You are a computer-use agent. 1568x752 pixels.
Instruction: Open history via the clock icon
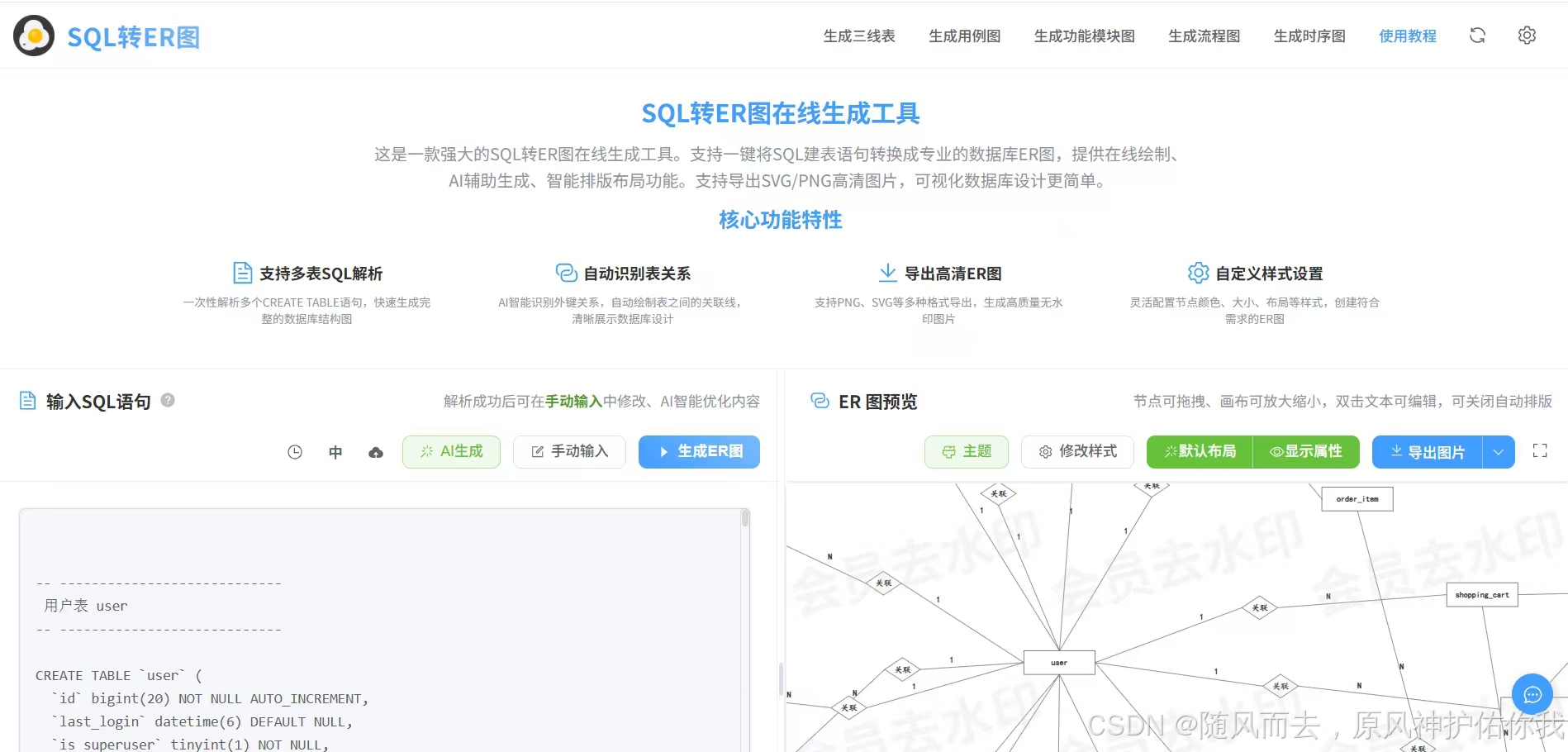(295, 452)
